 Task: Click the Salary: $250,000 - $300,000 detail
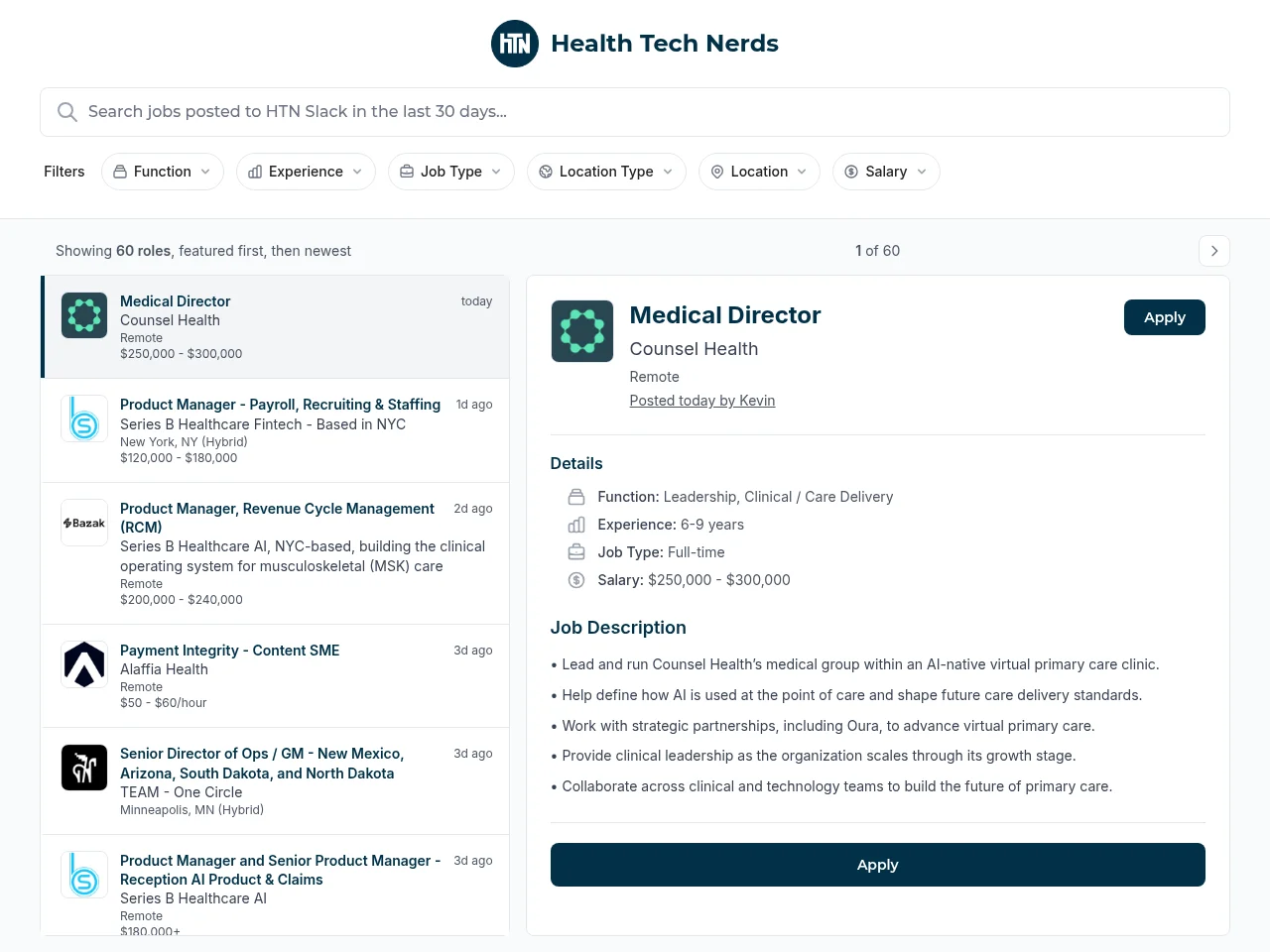694,580
